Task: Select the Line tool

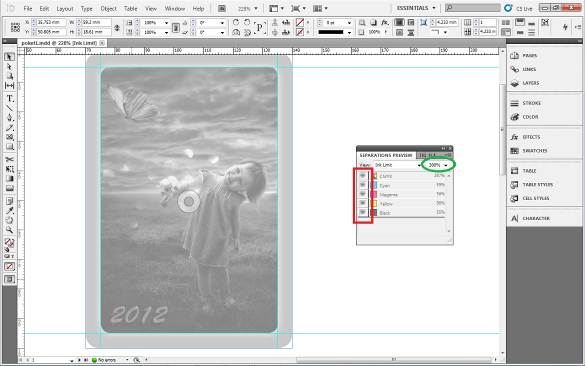Action: [9, 108]
